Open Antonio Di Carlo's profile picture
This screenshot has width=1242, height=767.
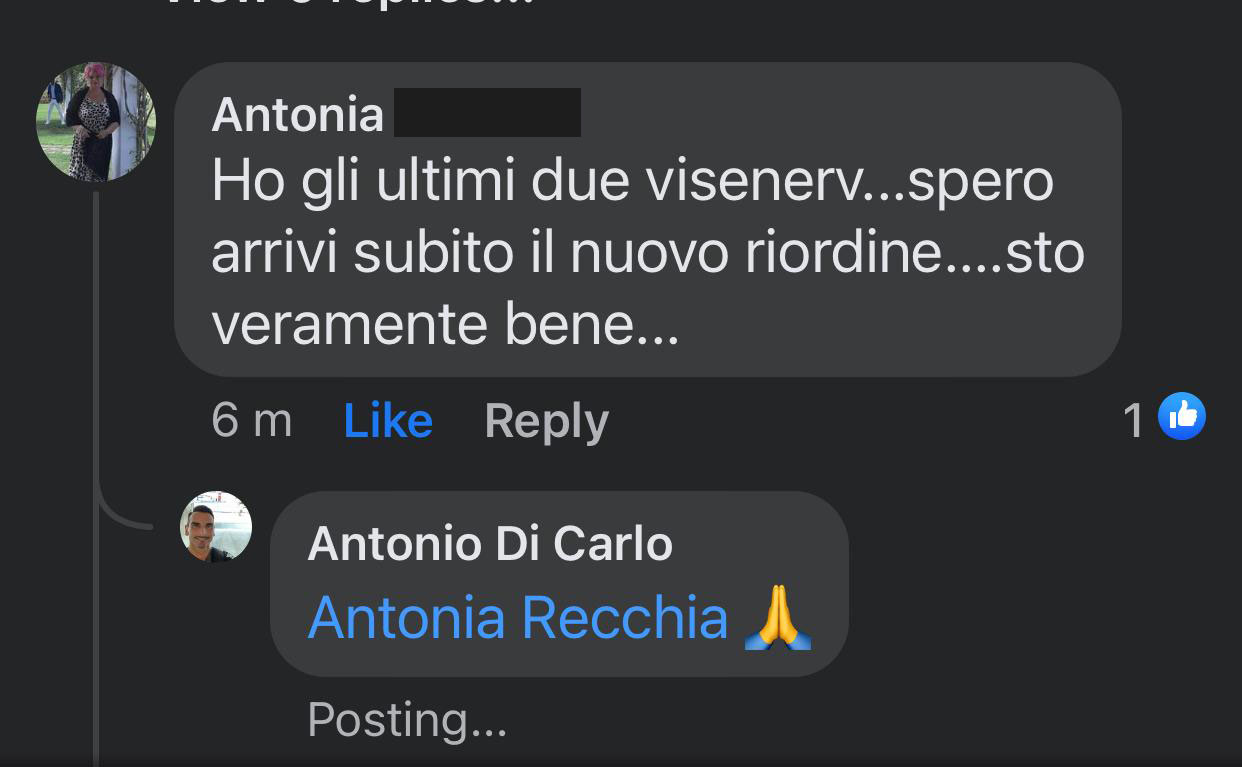(x=216, y=527)
